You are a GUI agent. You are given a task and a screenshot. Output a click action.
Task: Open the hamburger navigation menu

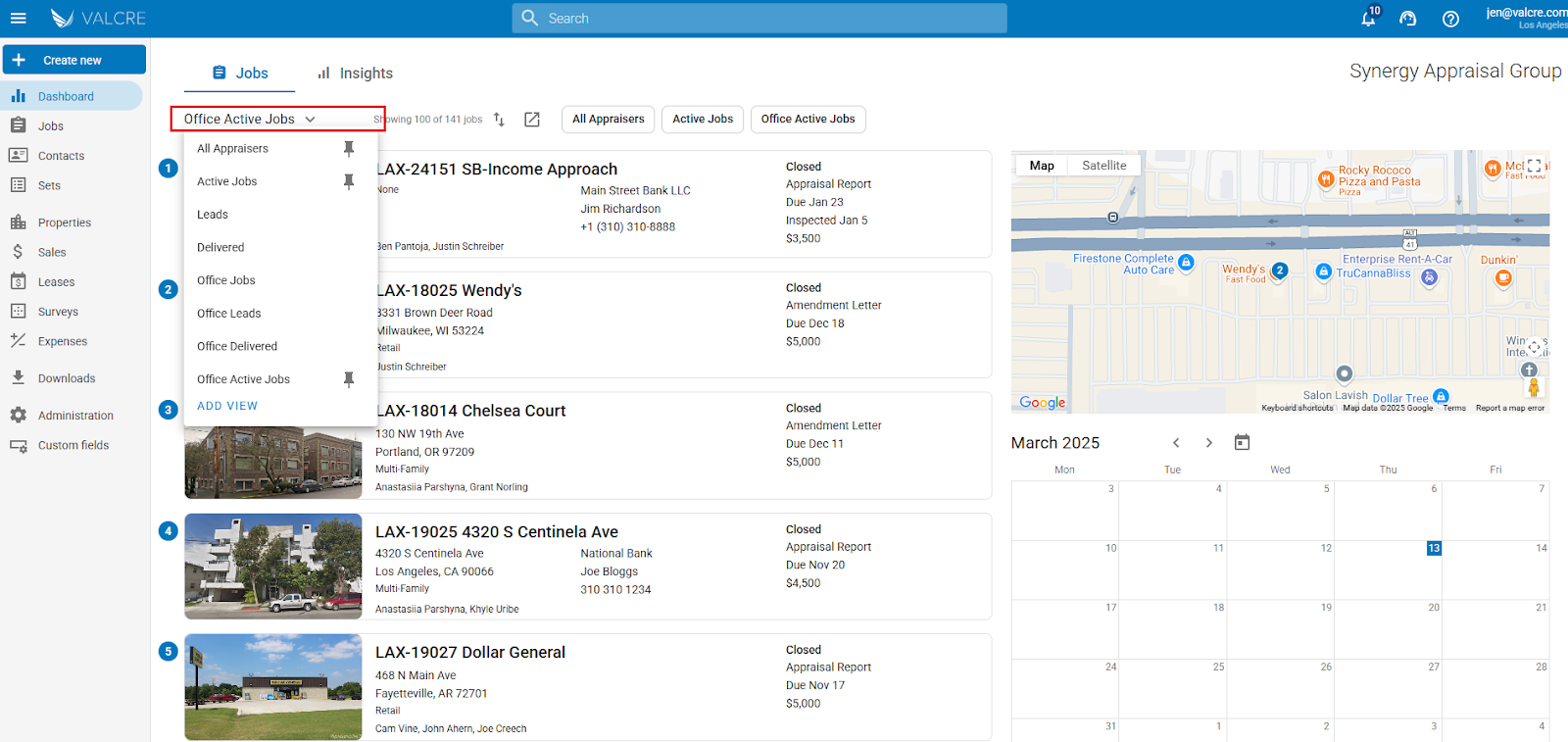pyautogui.click(x=18, y=18)
